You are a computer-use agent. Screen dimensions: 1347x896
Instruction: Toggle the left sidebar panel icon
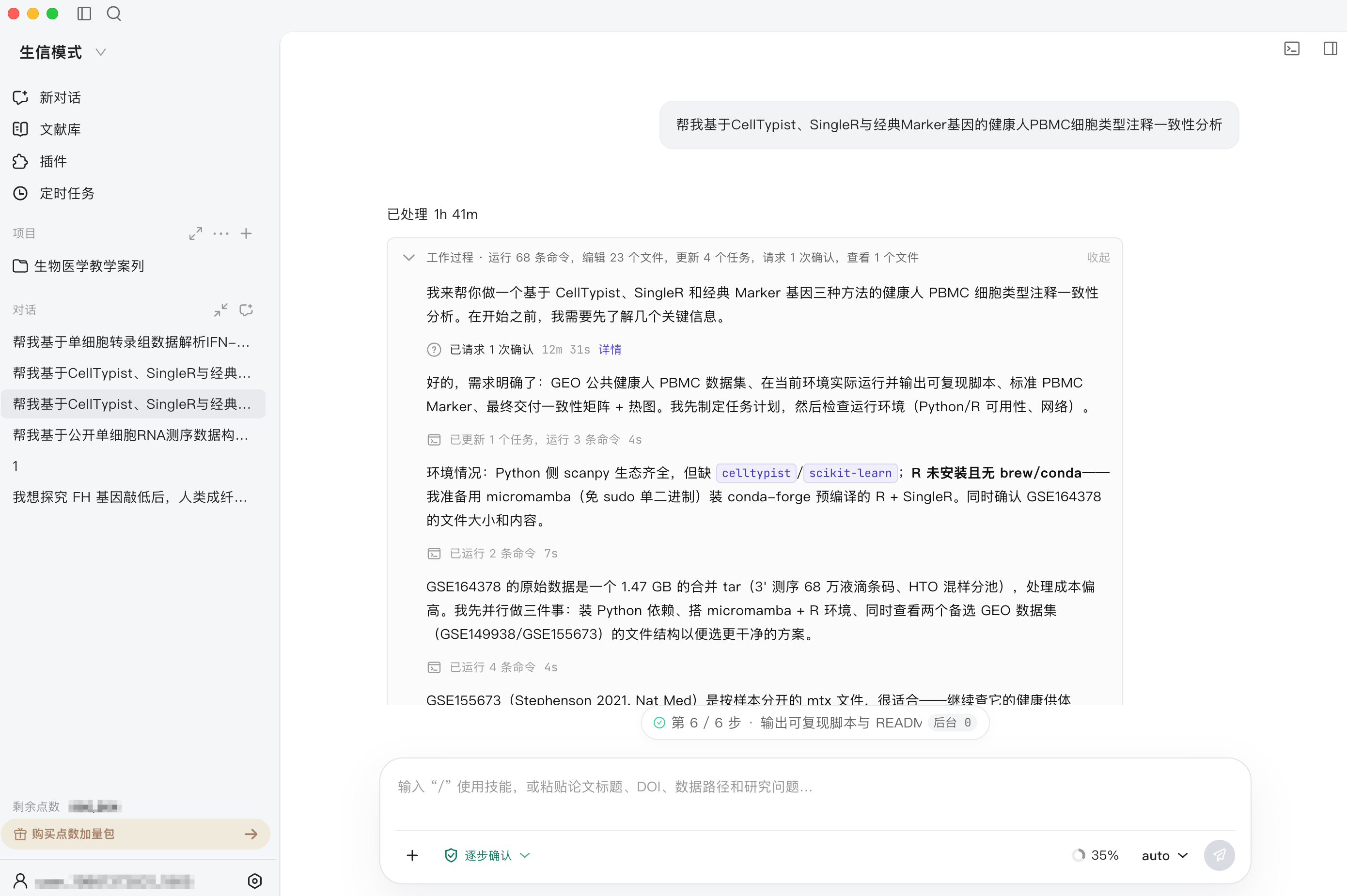click(84, 14)
